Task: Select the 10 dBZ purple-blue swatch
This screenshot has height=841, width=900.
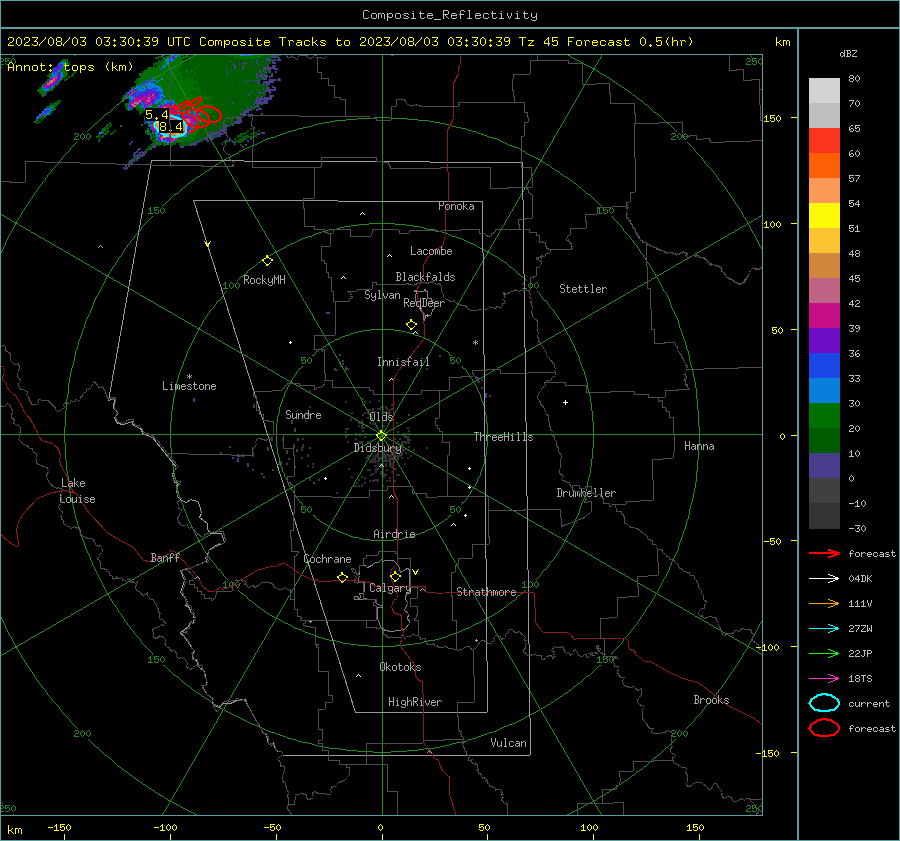Action: pyautogui.click(x=824, y=466)
